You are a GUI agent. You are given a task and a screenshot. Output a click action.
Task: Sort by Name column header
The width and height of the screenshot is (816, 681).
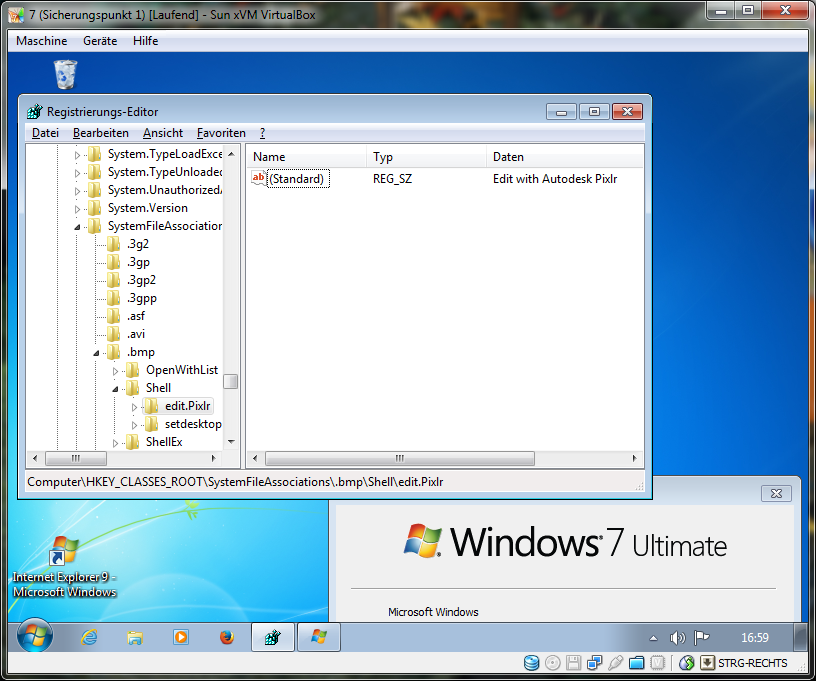[306, 157]
